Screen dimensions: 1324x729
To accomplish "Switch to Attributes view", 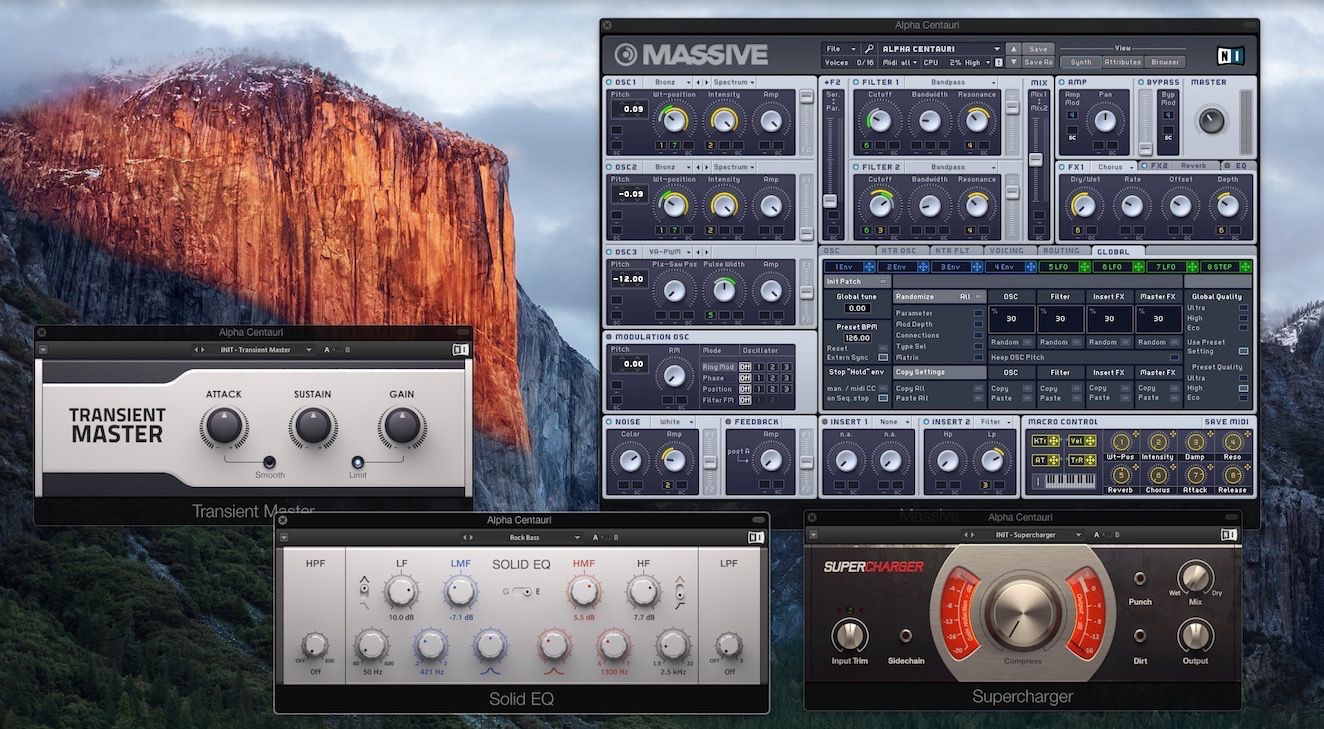I will (x=1123, y=62).
